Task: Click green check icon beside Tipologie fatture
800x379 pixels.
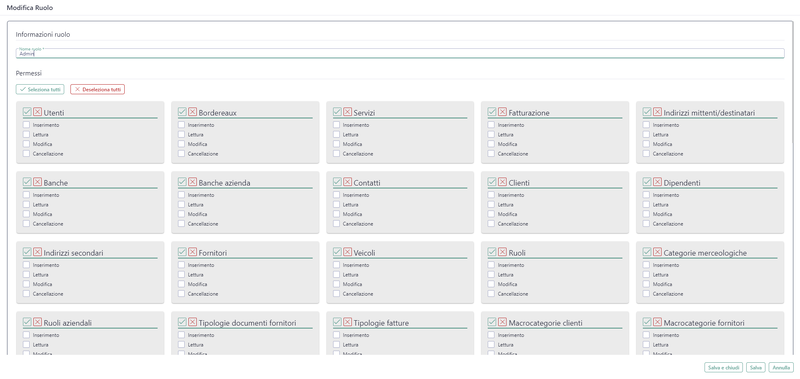Action: (x=337, y=322)
